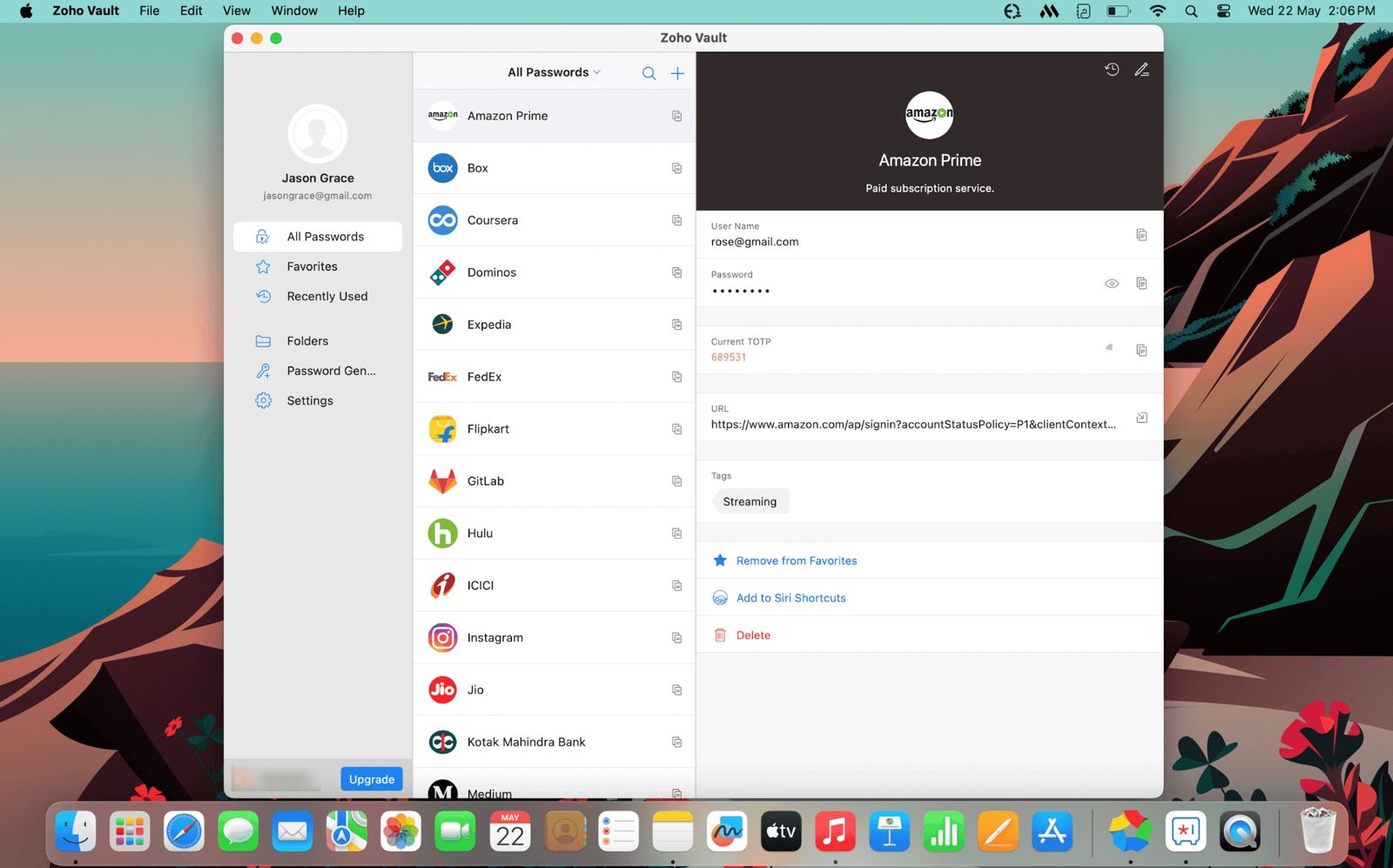Open the Amazon URL in browser icon

(1141, 418)
